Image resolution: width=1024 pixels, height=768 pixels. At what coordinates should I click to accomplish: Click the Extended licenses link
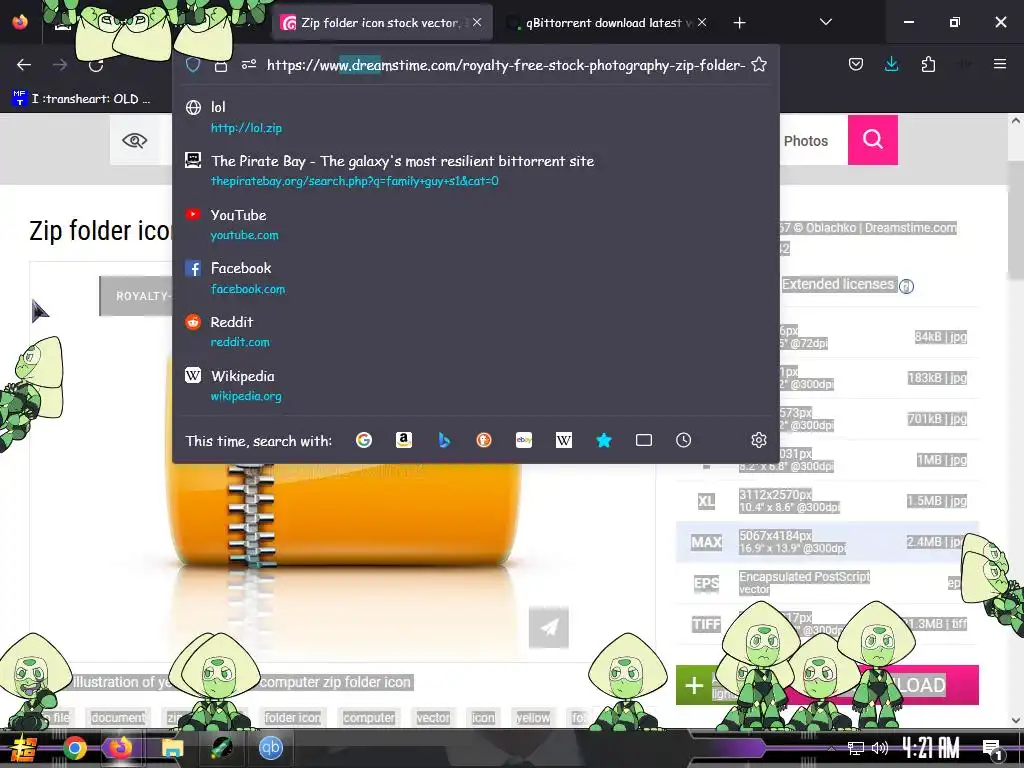(838, 284)
